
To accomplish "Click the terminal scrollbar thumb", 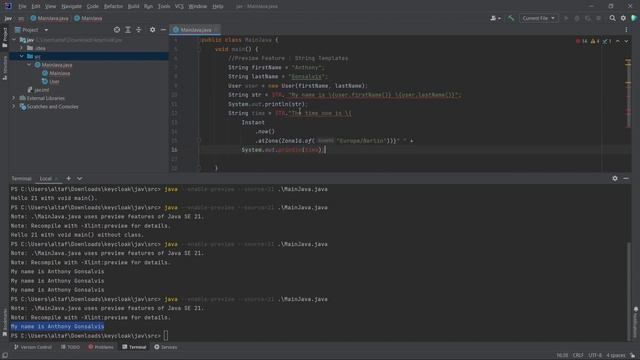I will pos(629,290).
